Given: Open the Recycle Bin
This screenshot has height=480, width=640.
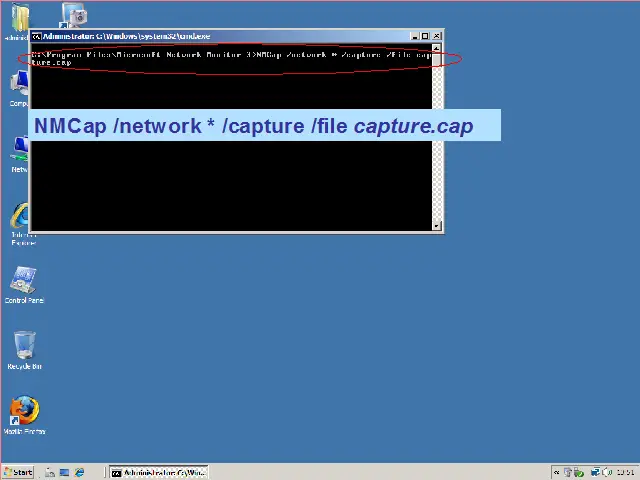Looking at the screenshot, I should coord(24,350).
